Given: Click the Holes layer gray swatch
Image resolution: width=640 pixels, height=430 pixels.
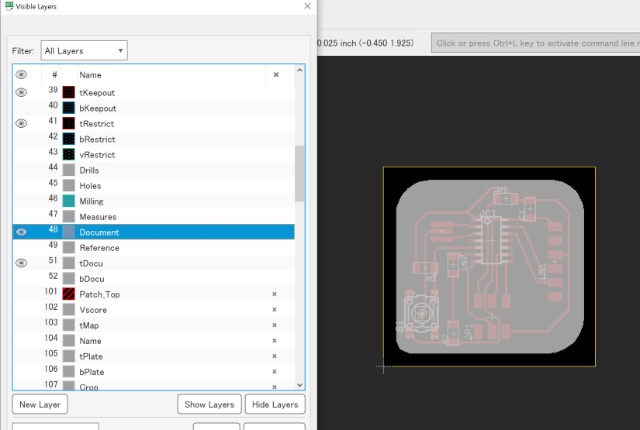Looking at the screenshot, I should pyautogui.click(x=69, y=186).
